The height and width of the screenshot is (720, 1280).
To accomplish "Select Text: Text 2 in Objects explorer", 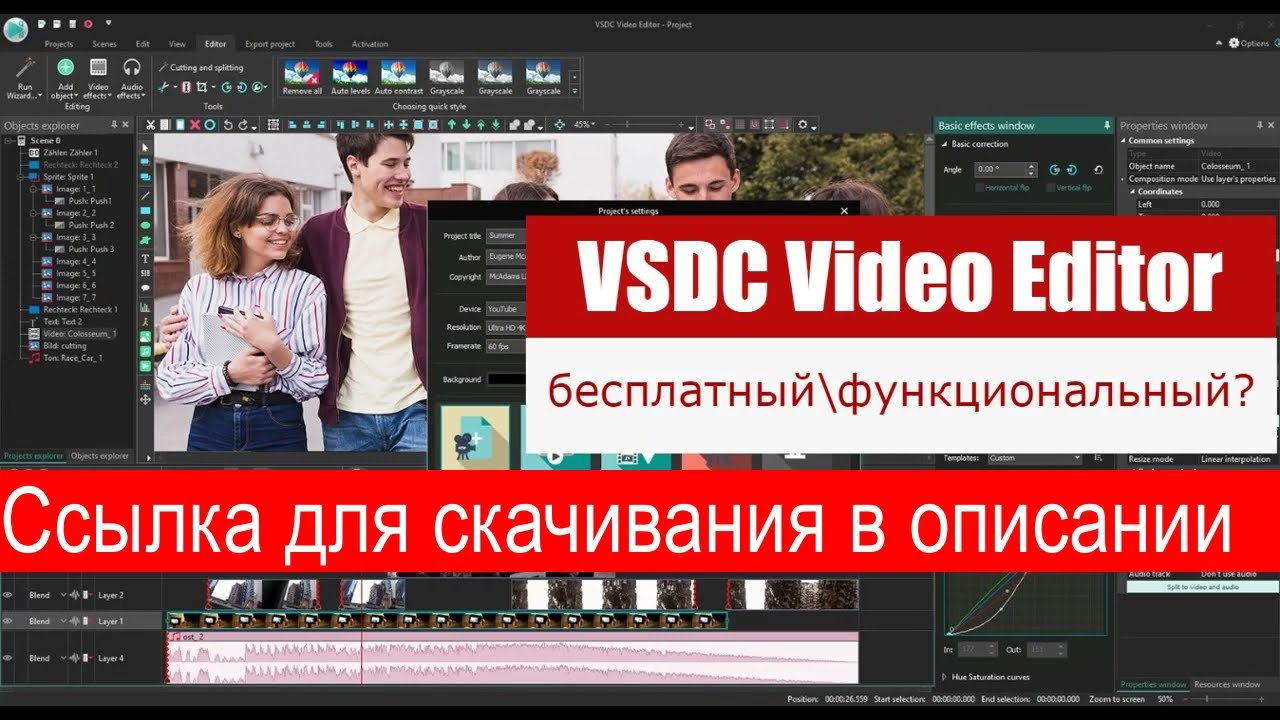I will click(x=63, y=321).
